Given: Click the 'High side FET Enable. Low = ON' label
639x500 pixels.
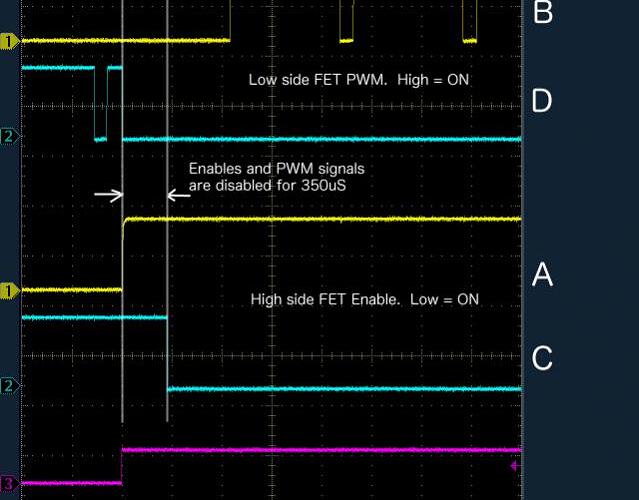Looking at the screenshot, I should 364,300.
